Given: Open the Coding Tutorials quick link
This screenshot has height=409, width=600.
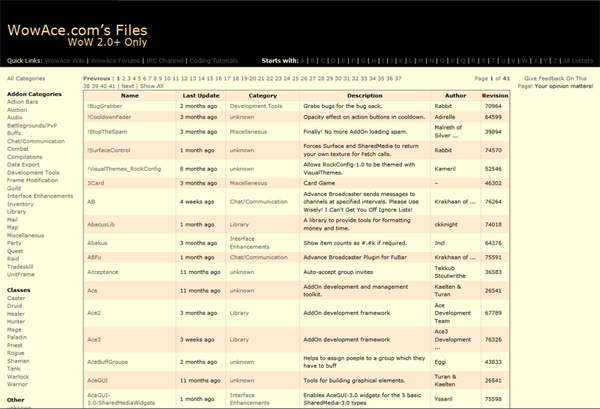Looking at the screenshot, I should [214, 61].
